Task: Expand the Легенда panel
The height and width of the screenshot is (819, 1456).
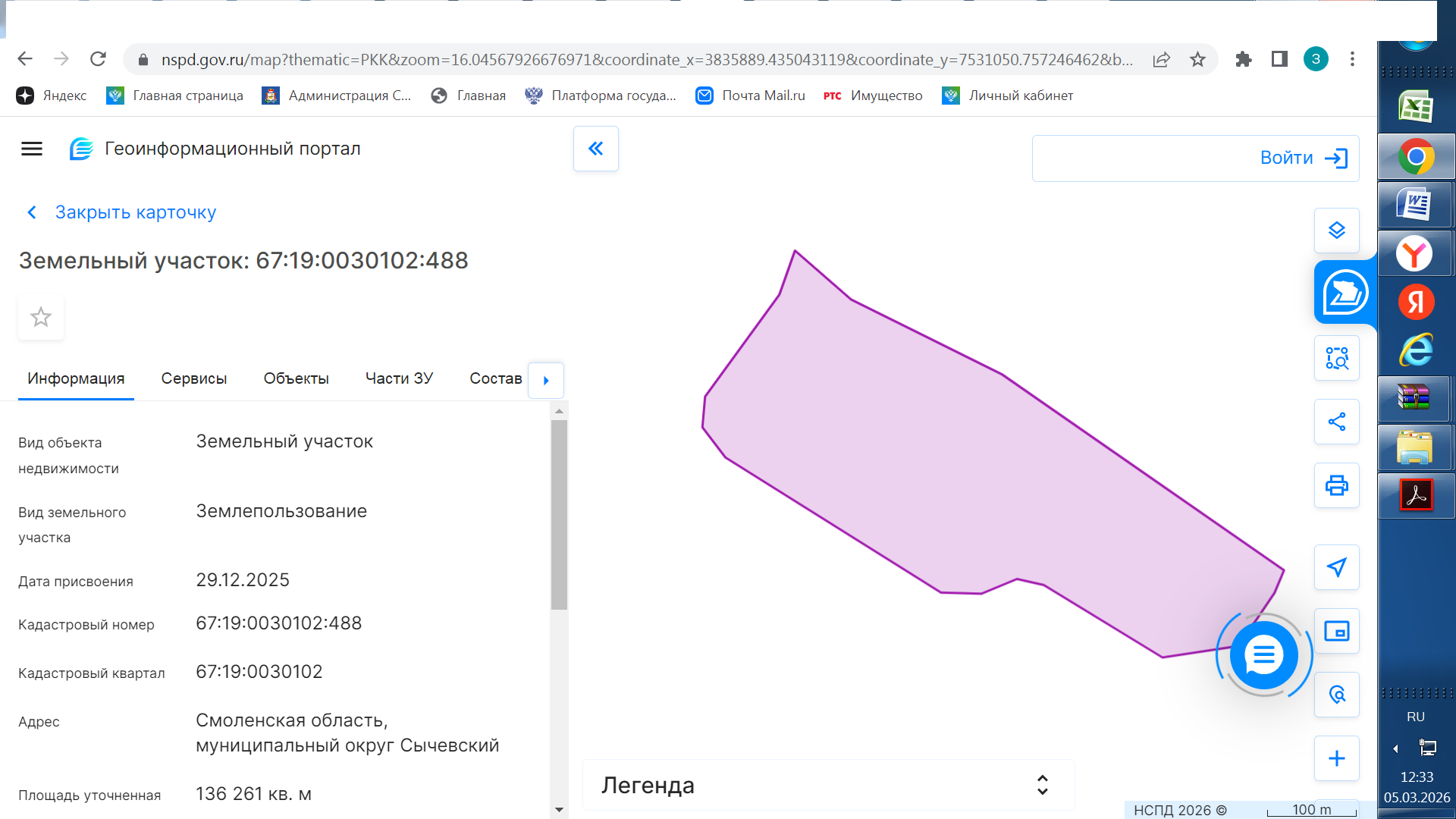Action: click(x=1042, y=786)
